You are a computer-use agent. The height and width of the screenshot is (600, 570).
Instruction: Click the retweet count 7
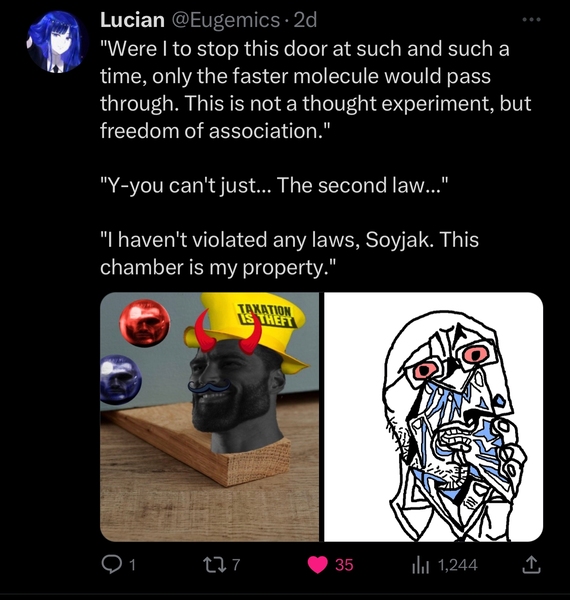[236, 565]
